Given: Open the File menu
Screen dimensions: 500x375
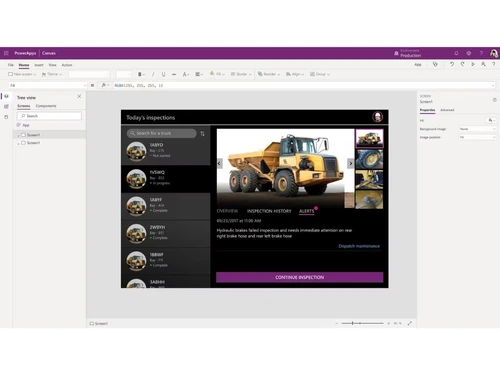Looking at the screenshot, I should click(11, 65).
